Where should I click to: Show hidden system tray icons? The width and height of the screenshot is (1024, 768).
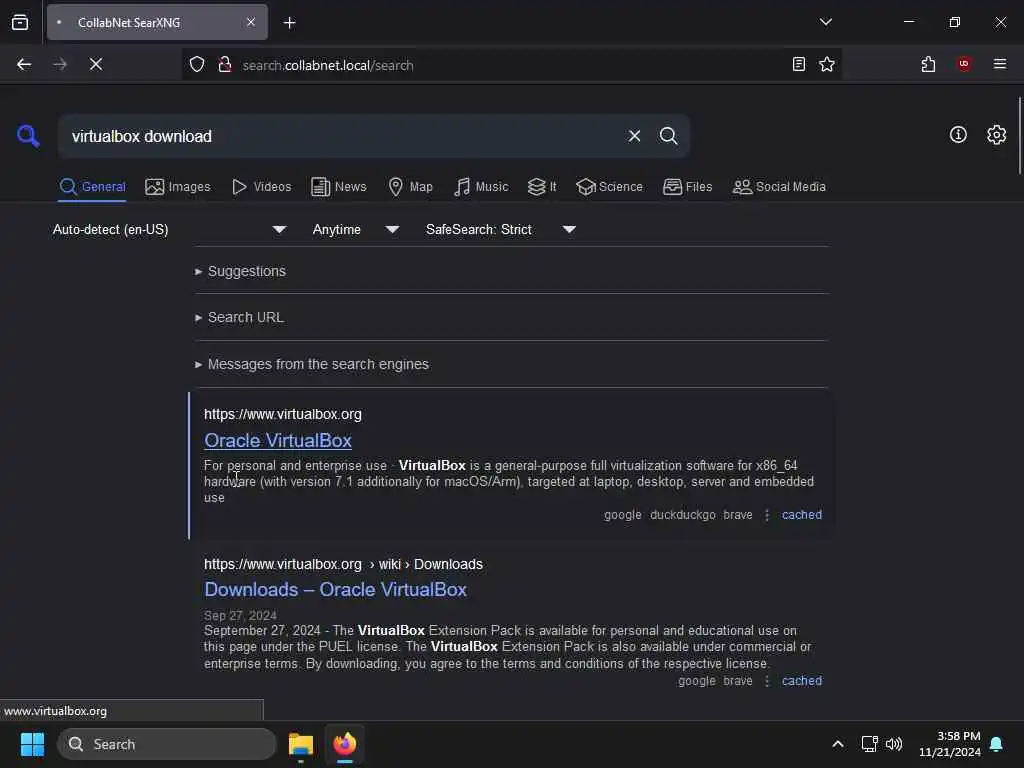[x=838, y=744]
